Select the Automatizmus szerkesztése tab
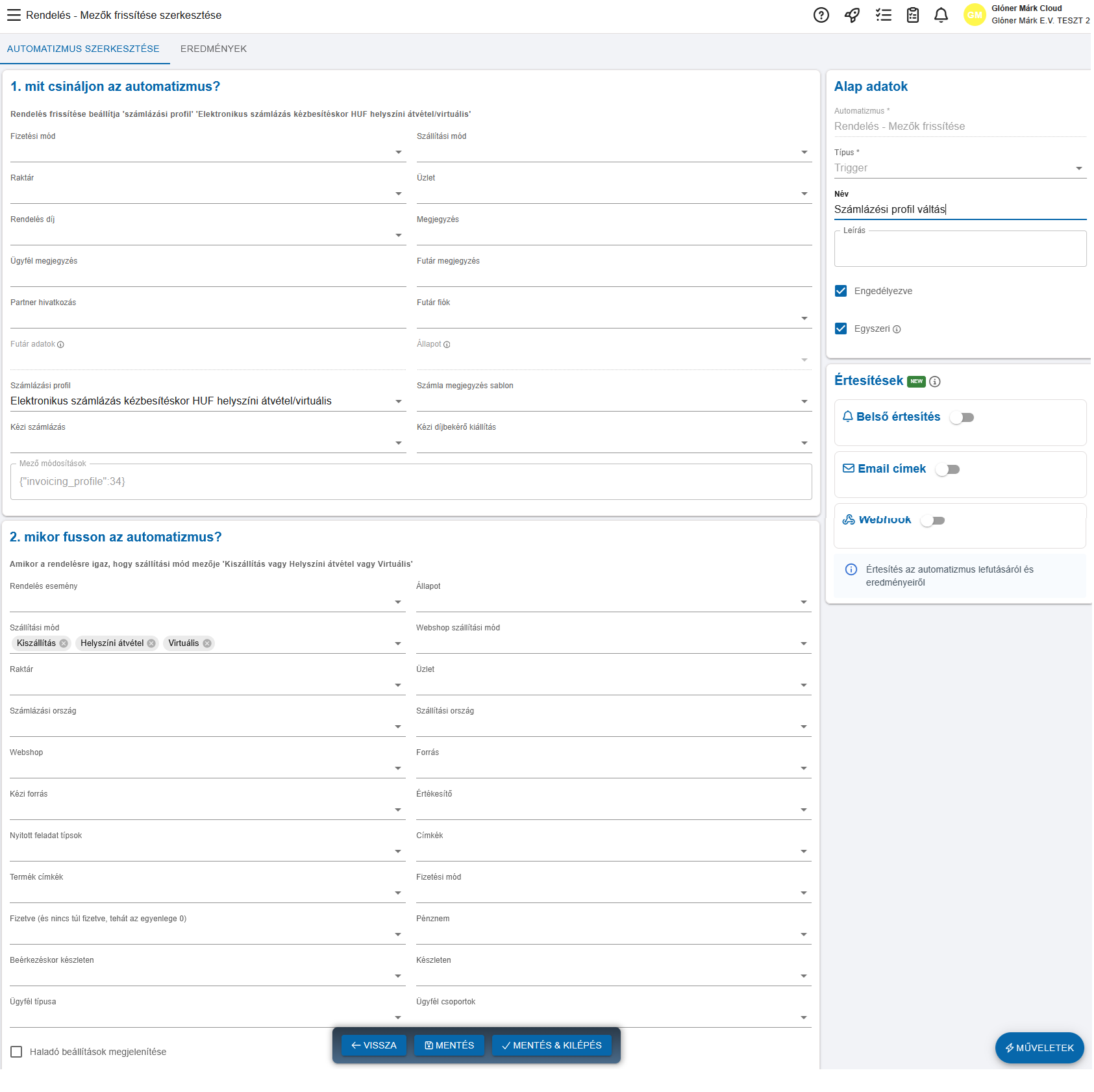1094x1092 pixels. (x=83, y=49)
